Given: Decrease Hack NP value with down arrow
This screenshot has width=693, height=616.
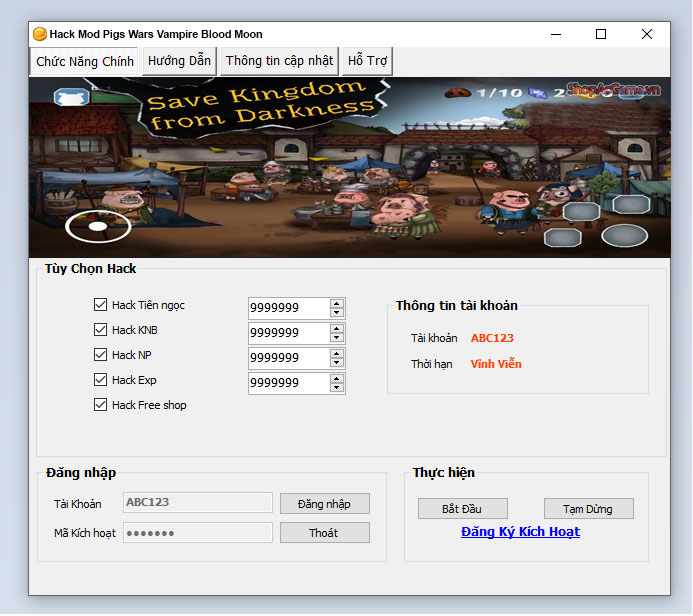Looking at the screenshot, I should [x=337, y=363].
